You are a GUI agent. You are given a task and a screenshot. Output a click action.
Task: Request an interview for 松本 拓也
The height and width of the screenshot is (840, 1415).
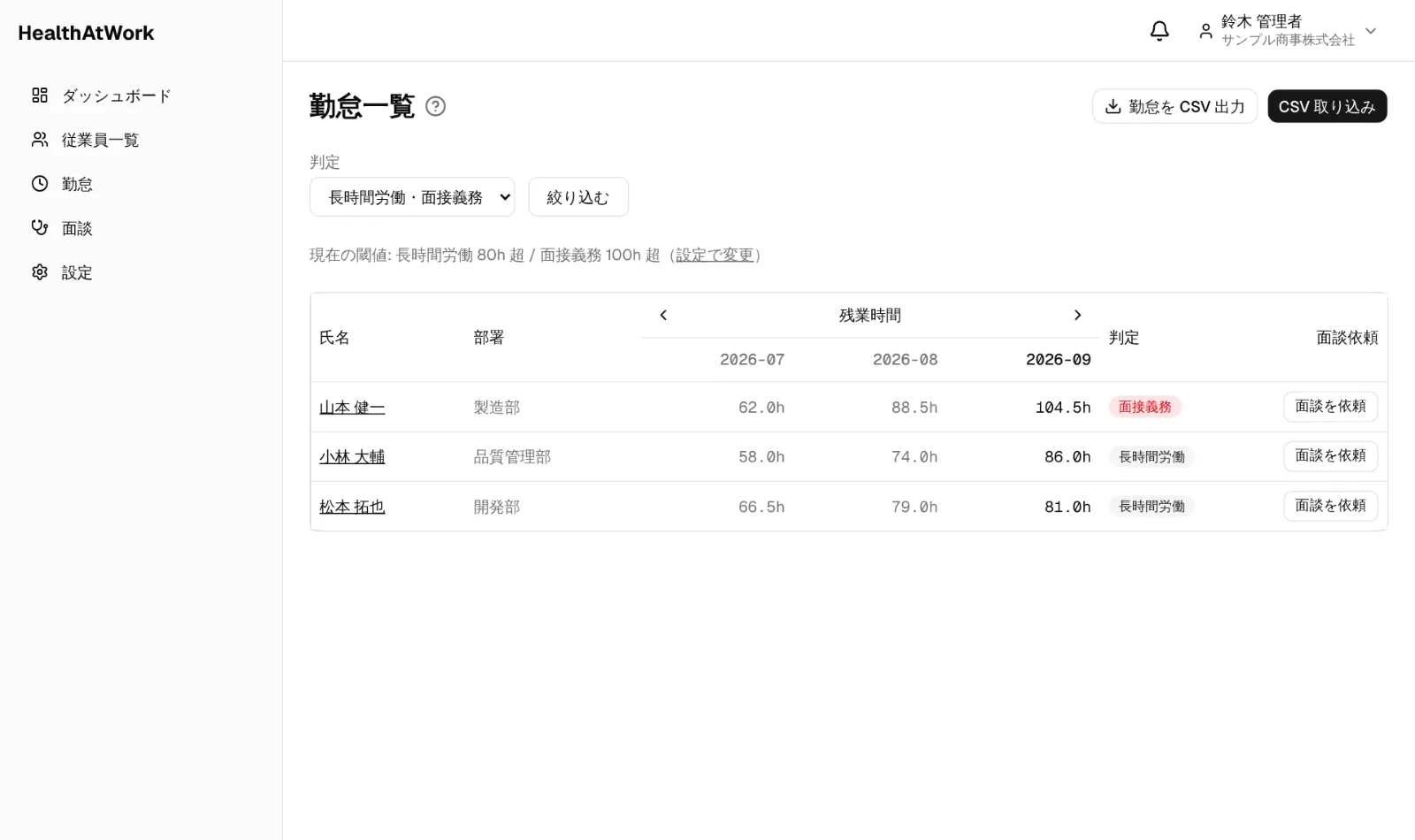click(x=1330, y=506)
